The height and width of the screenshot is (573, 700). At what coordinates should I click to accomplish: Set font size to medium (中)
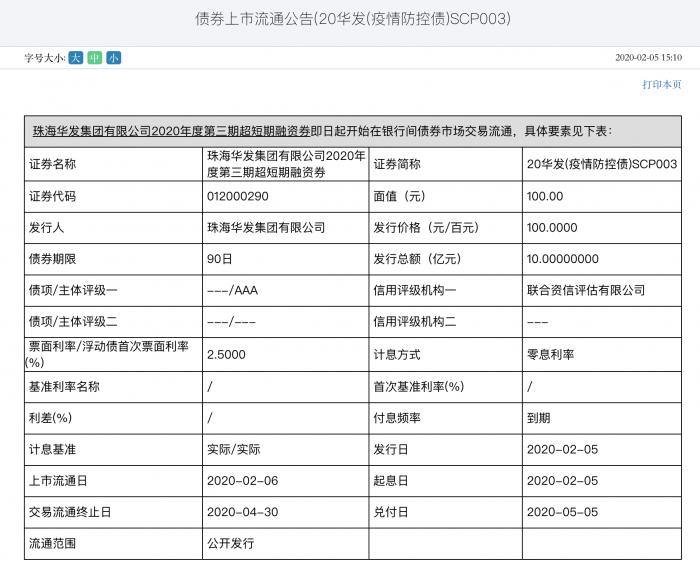[95, 58]
